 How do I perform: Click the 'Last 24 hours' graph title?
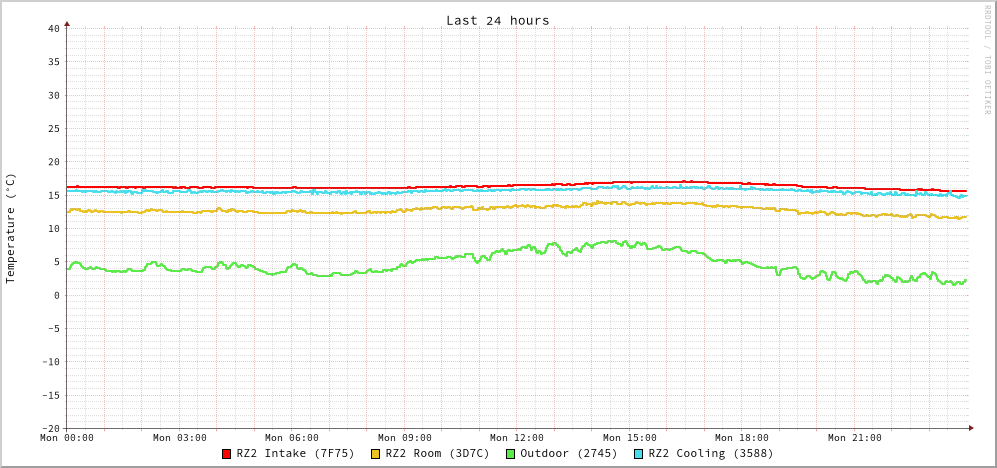tap(497, 20)
